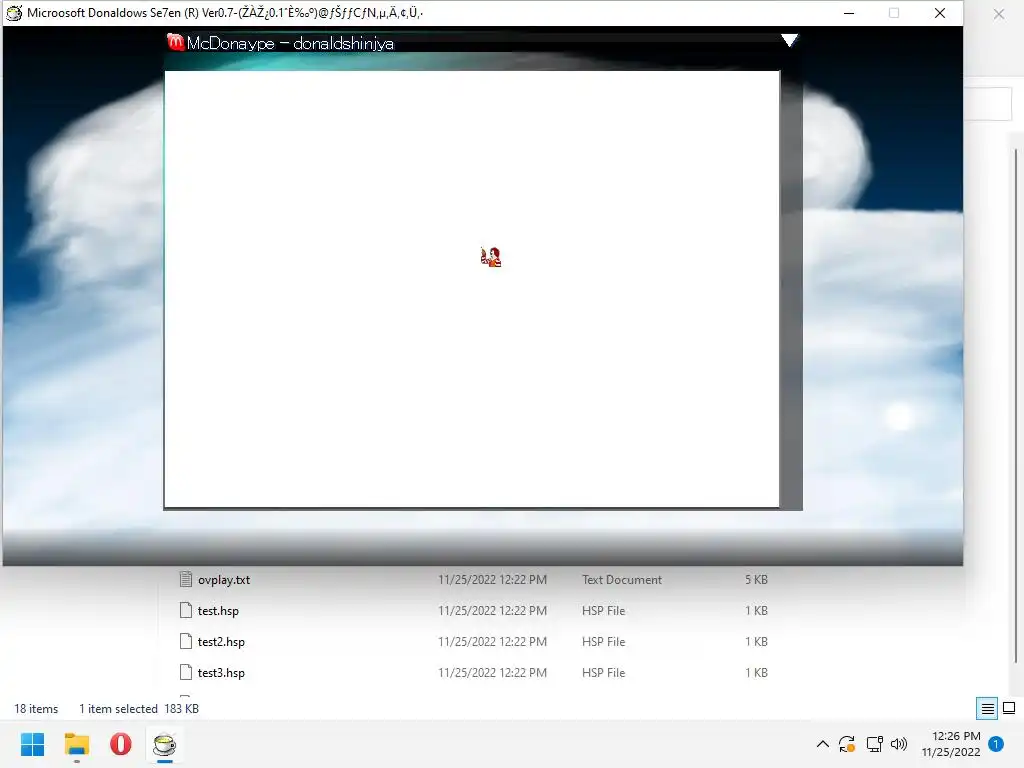Click the test3.hsp file icon
The height and width of the screenshot is (768, 1024).
pyautogui.click(x=185, y=672)
